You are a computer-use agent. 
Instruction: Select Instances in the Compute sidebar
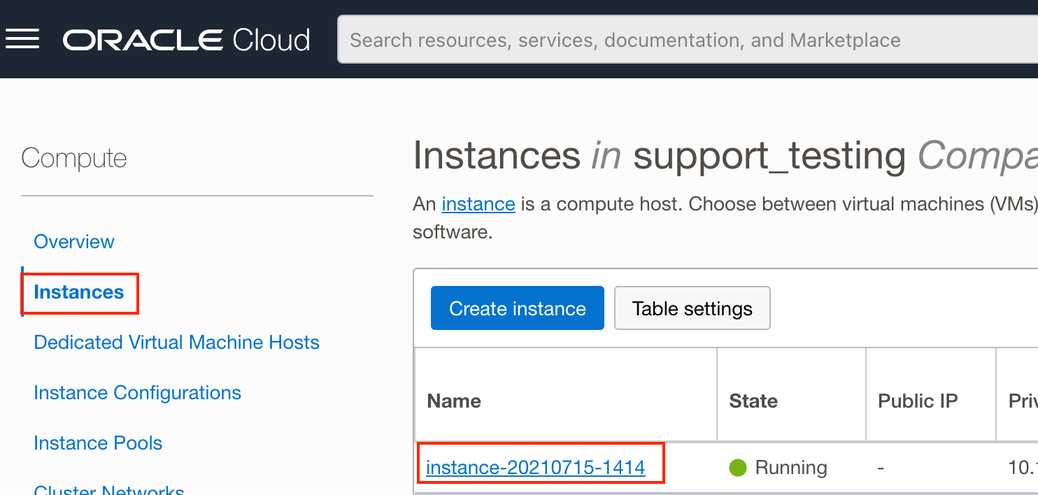(79, 292)
